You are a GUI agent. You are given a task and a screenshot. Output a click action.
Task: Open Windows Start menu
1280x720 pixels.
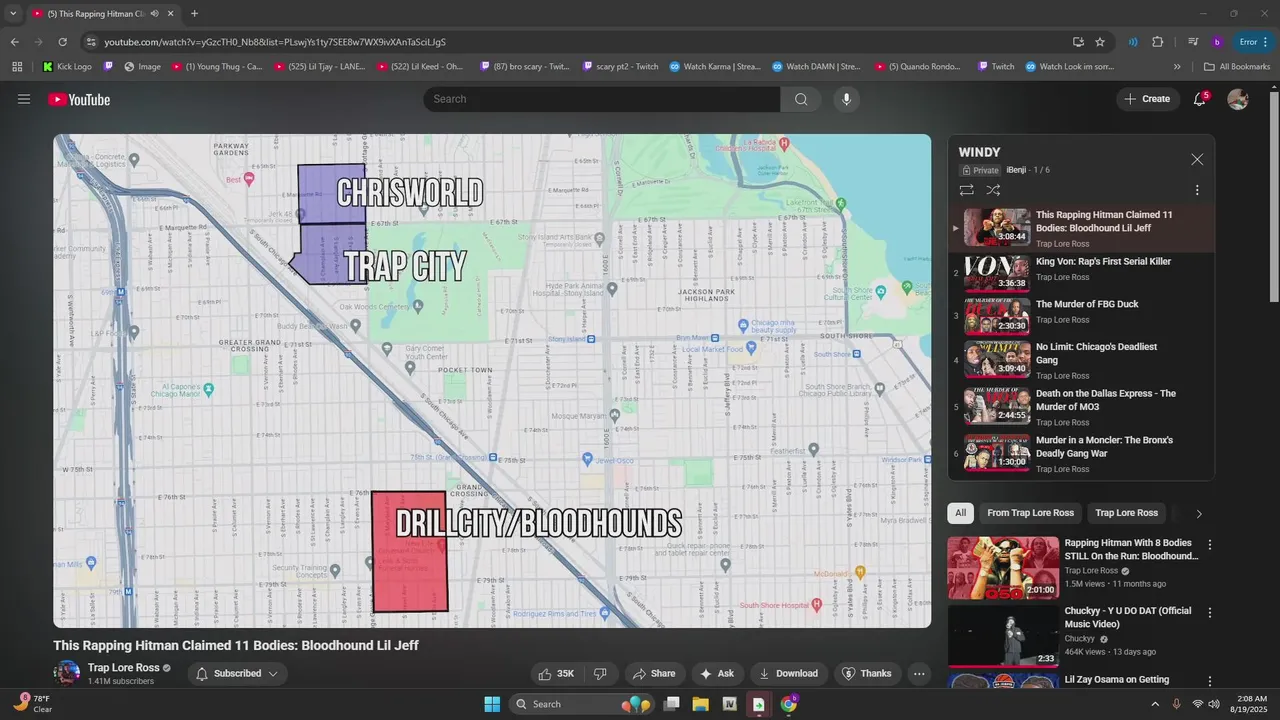click(492, 704)
